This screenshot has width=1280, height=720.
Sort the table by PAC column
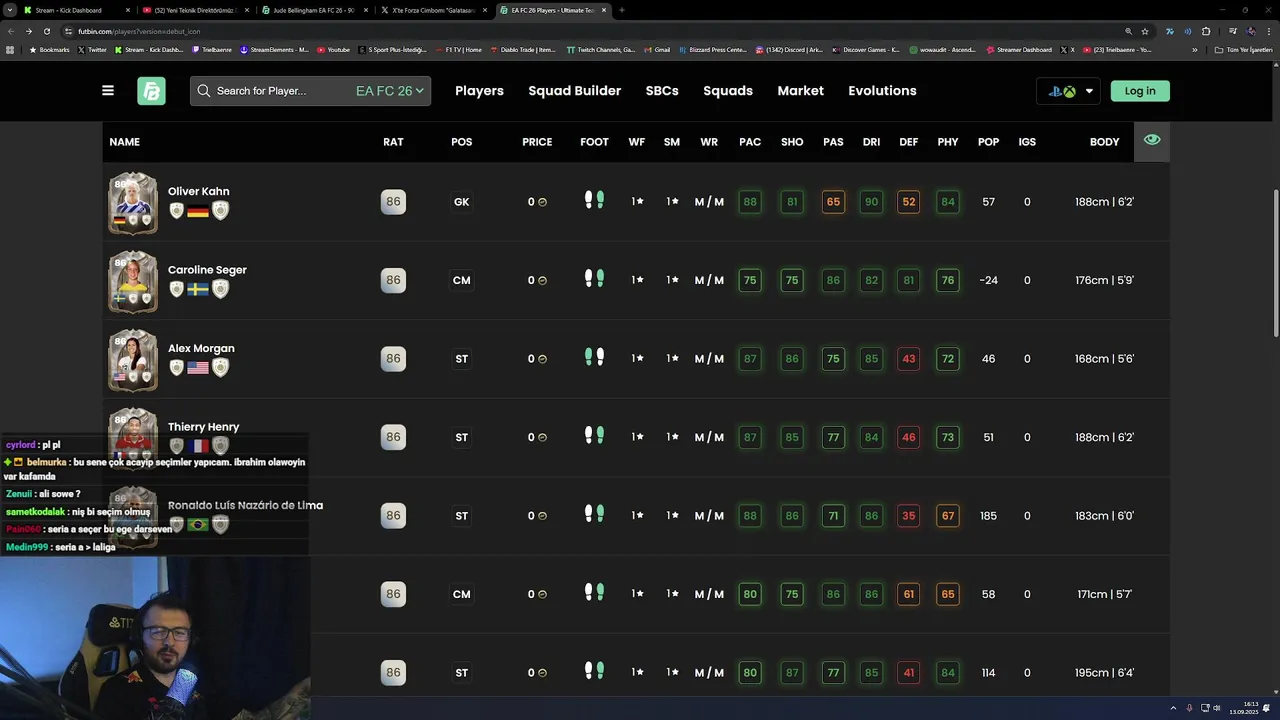pyautogui.click(x=750, y=142)
